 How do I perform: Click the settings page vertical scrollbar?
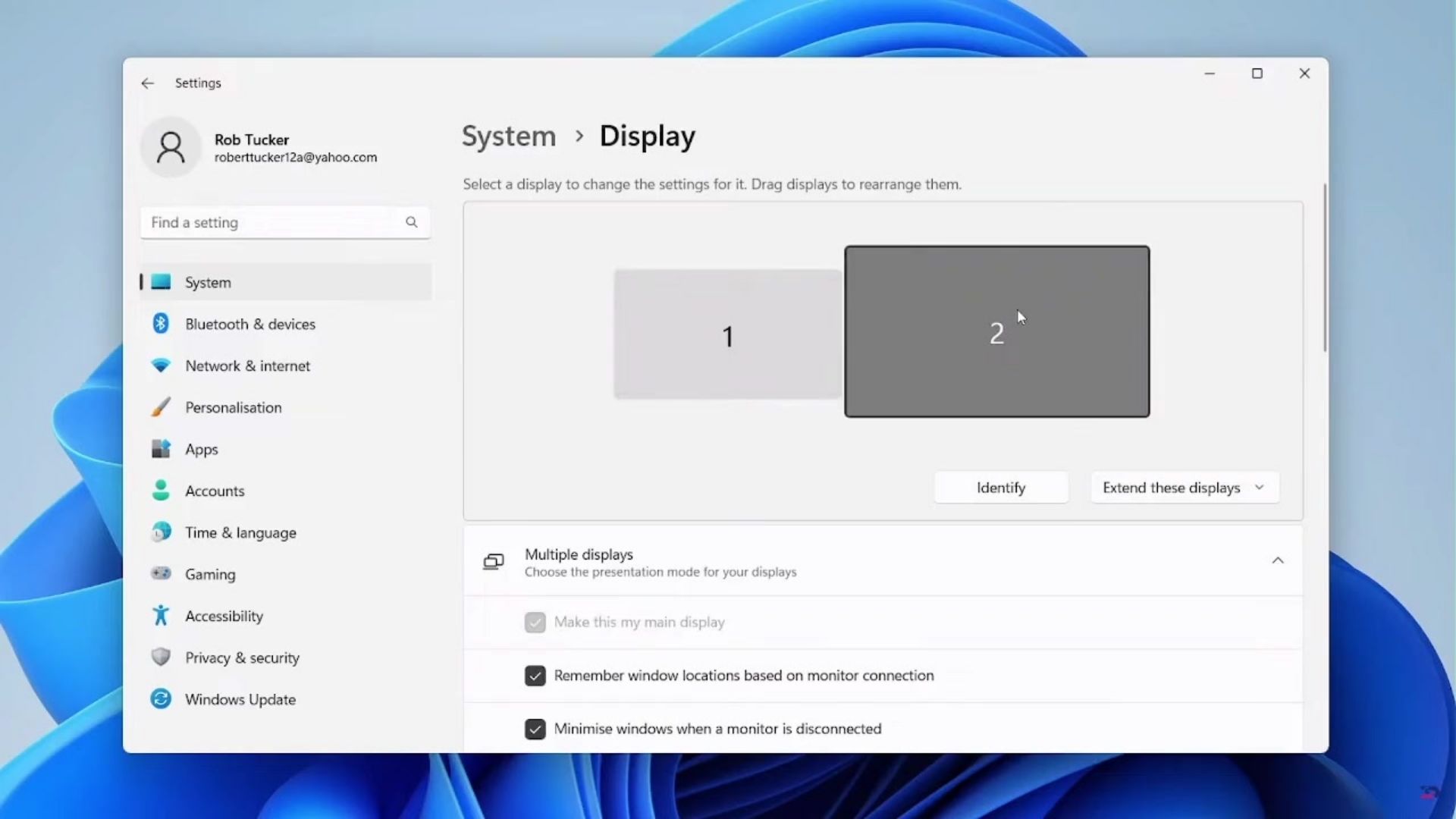(1325, 268)
